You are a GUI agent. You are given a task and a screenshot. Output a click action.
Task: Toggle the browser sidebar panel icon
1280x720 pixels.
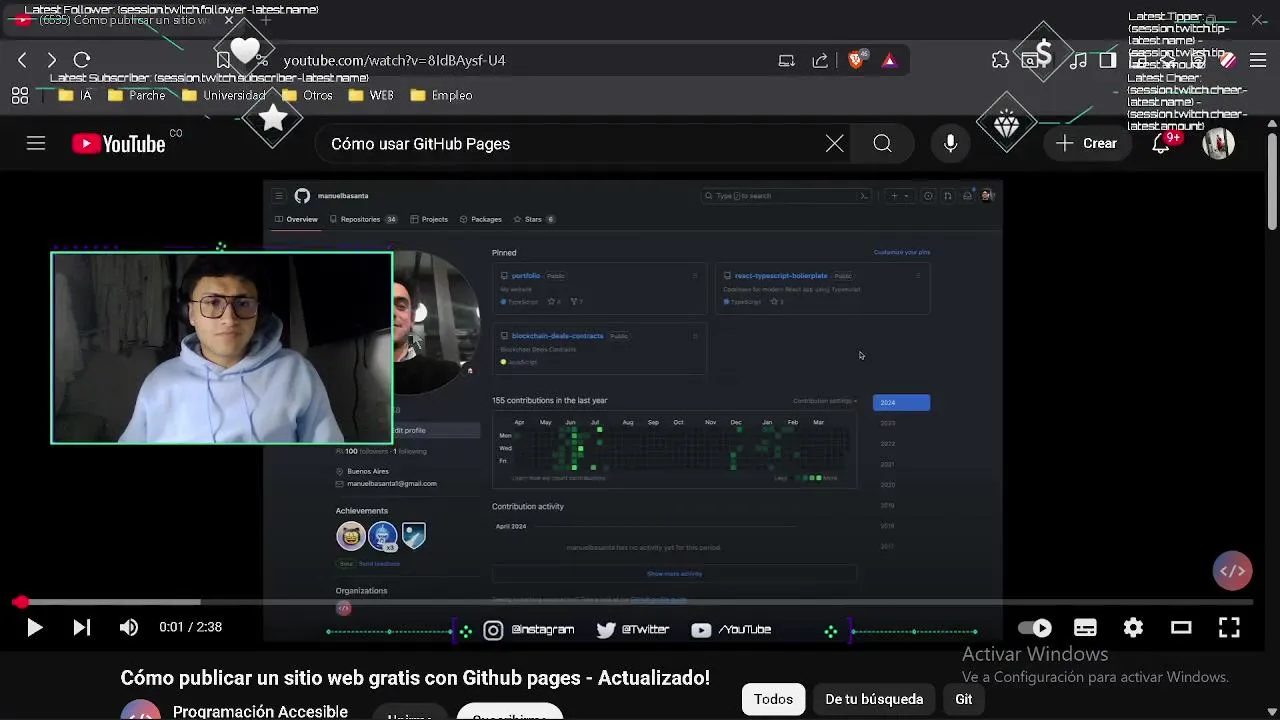1107,61
